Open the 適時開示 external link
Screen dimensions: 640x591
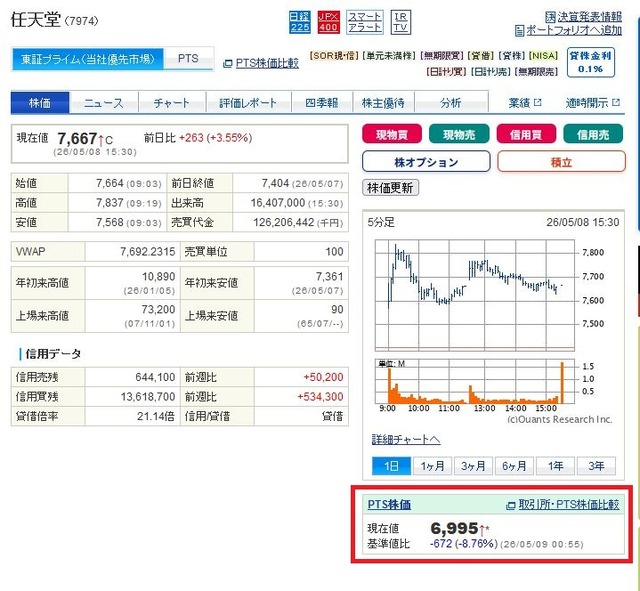(x=592, y=103)
